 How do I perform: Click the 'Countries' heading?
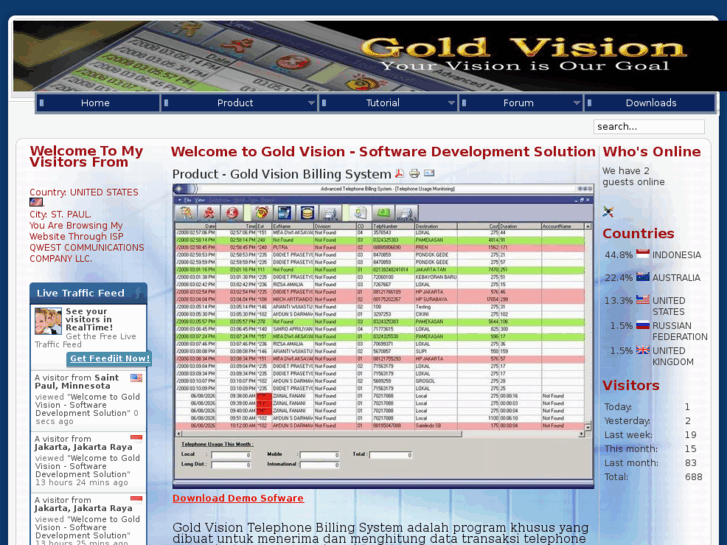click(x=638, y=233)
